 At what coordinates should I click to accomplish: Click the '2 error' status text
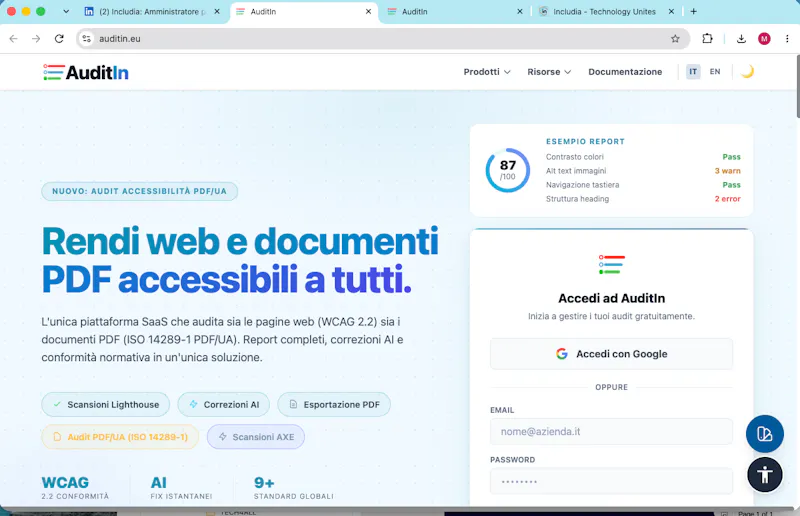(728, 199)
